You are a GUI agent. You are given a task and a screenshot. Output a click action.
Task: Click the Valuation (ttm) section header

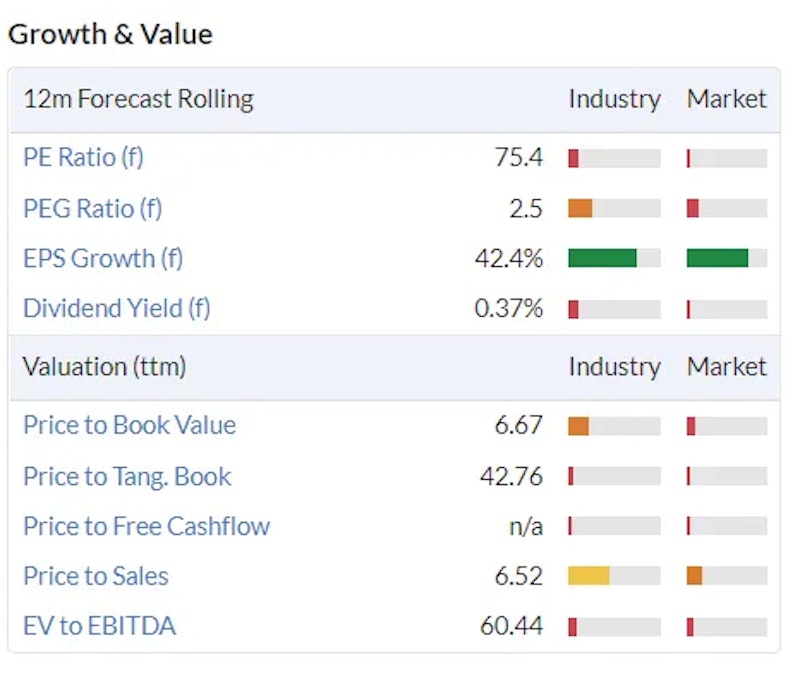click(104, 367)
